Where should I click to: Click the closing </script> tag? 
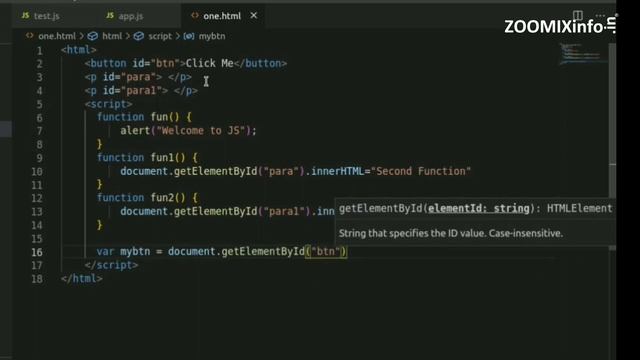click(x=111, y=265)
